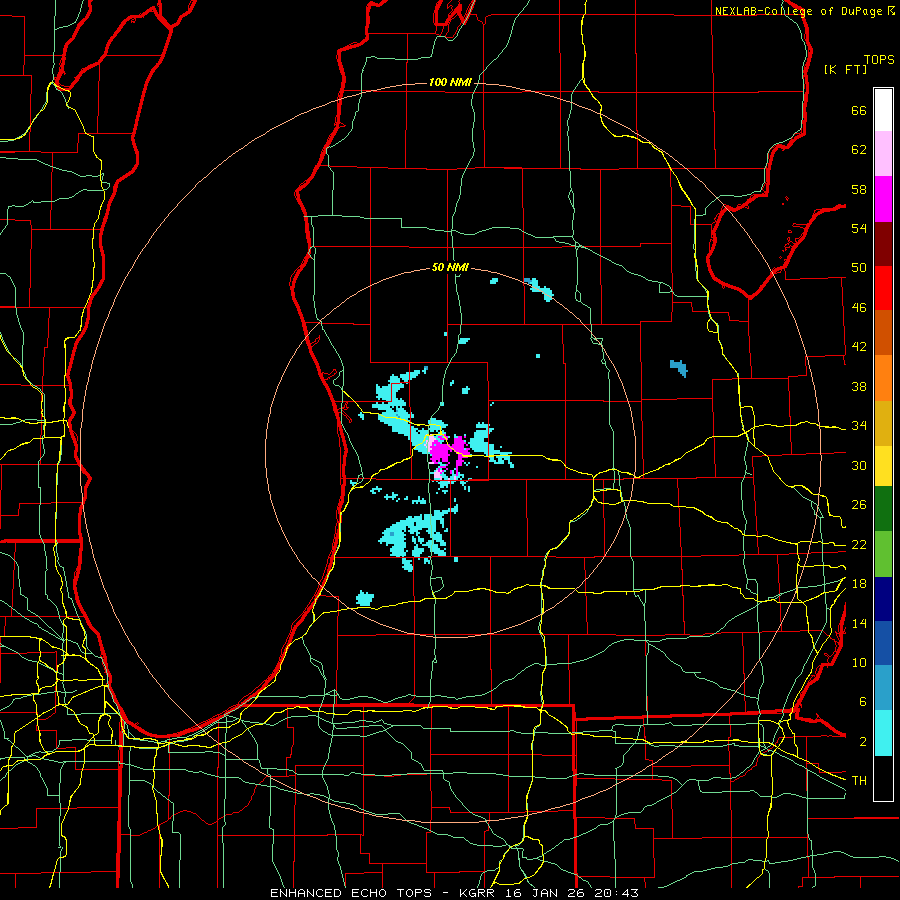900x900 pixels.
Task: Click the '50' legend value
Action: click(859, 268)
